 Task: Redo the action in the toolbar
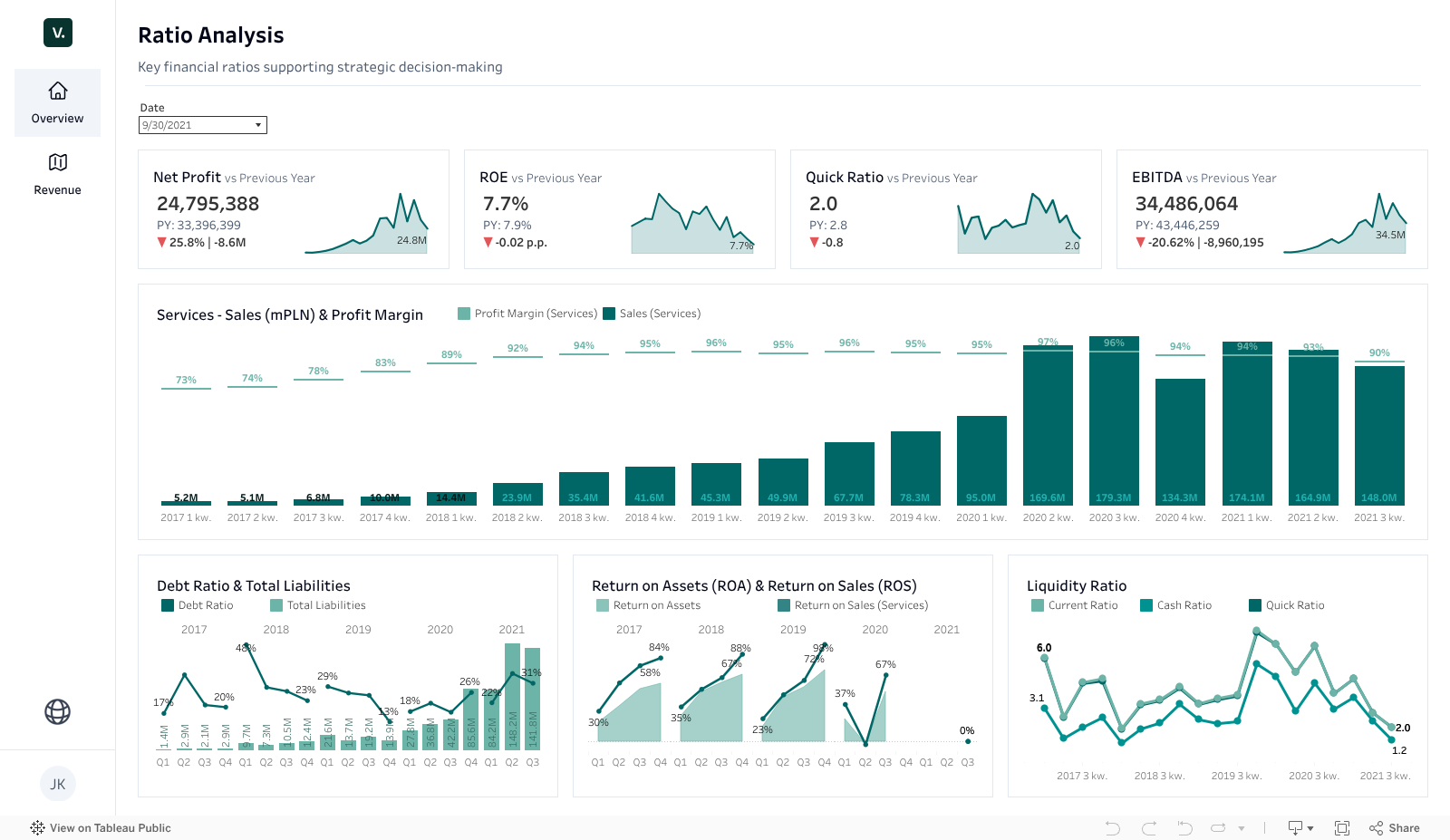pos(1149,827)
